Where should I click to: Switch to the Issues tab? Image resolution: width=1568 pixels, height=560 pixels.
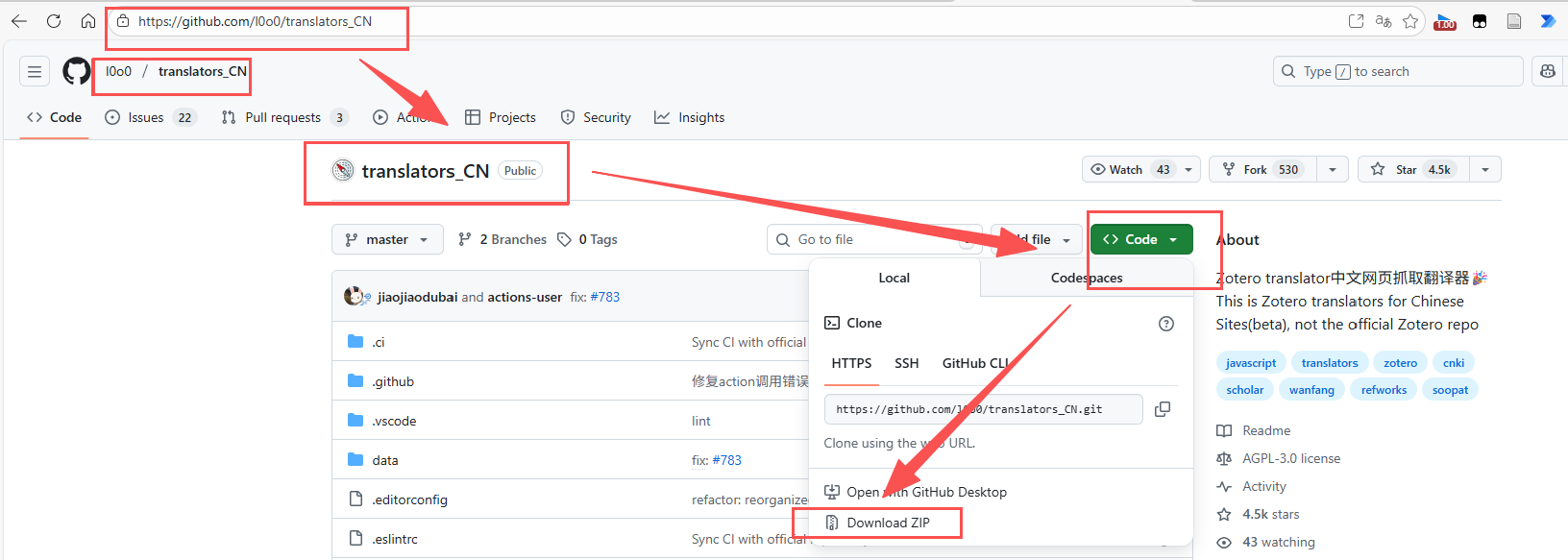150,117
